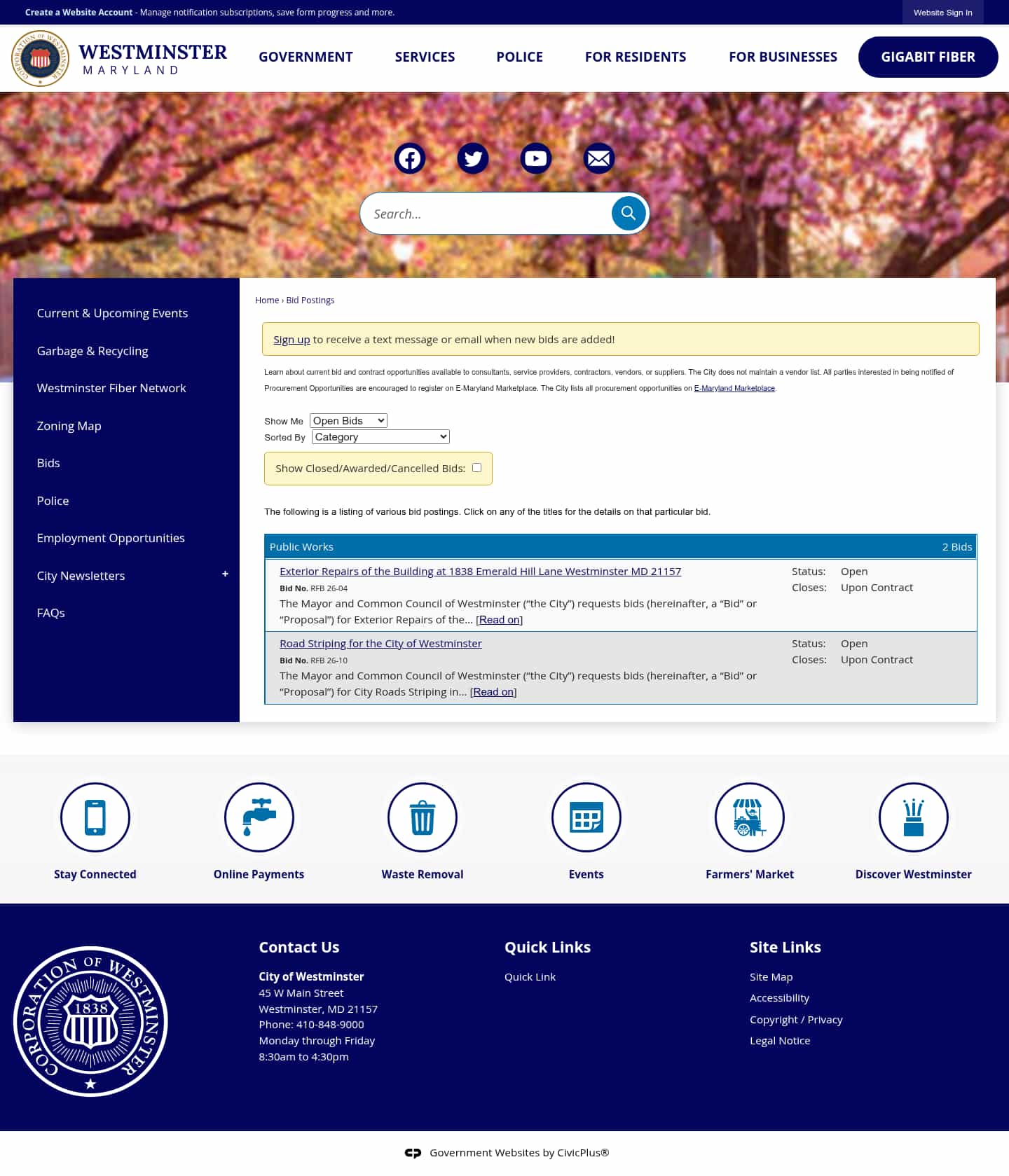Open the Police top menu item
Screen dimensions: 1009x1176
coord(519,57)
